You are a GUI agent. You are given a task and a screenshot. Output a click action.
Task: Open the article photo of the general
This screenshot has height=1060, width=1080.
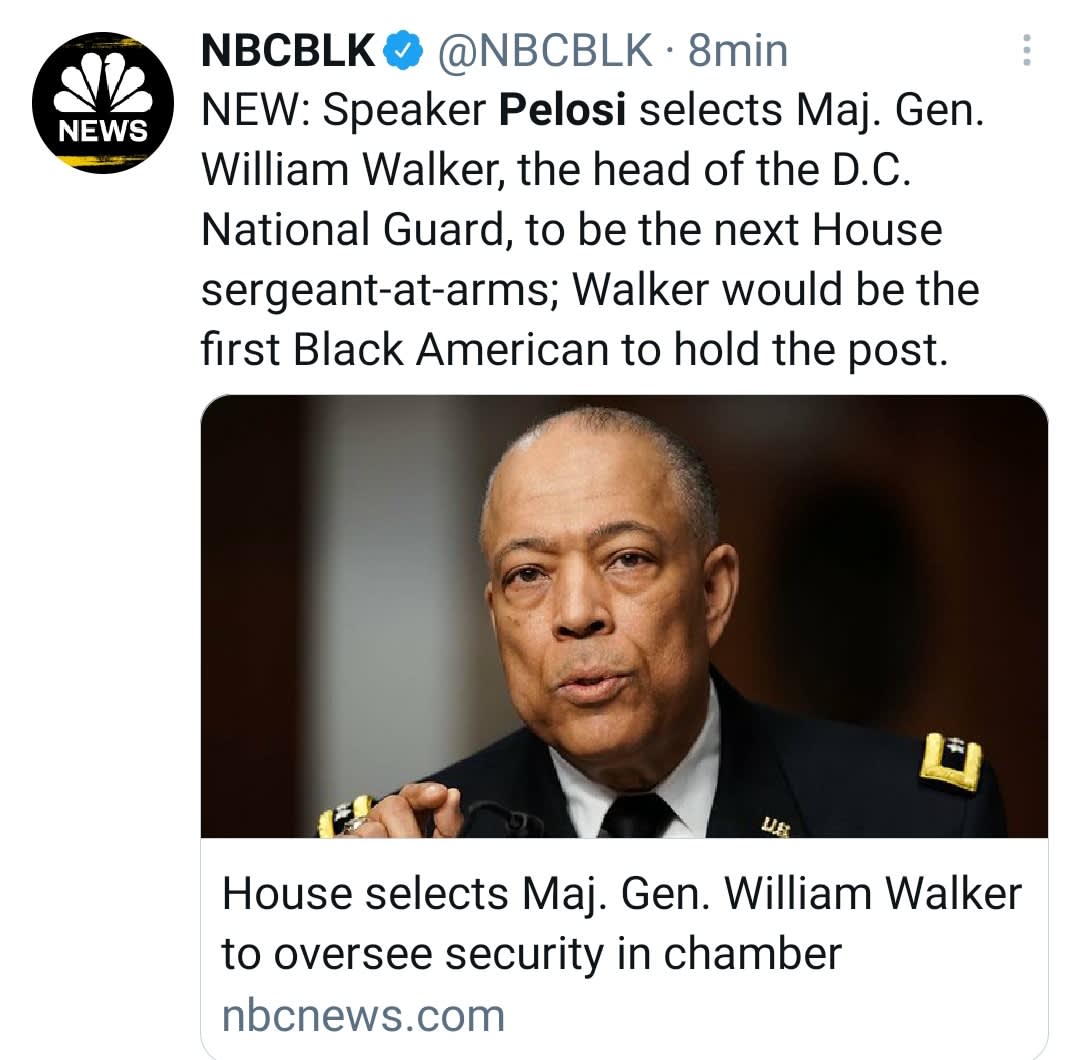[624, 615]
